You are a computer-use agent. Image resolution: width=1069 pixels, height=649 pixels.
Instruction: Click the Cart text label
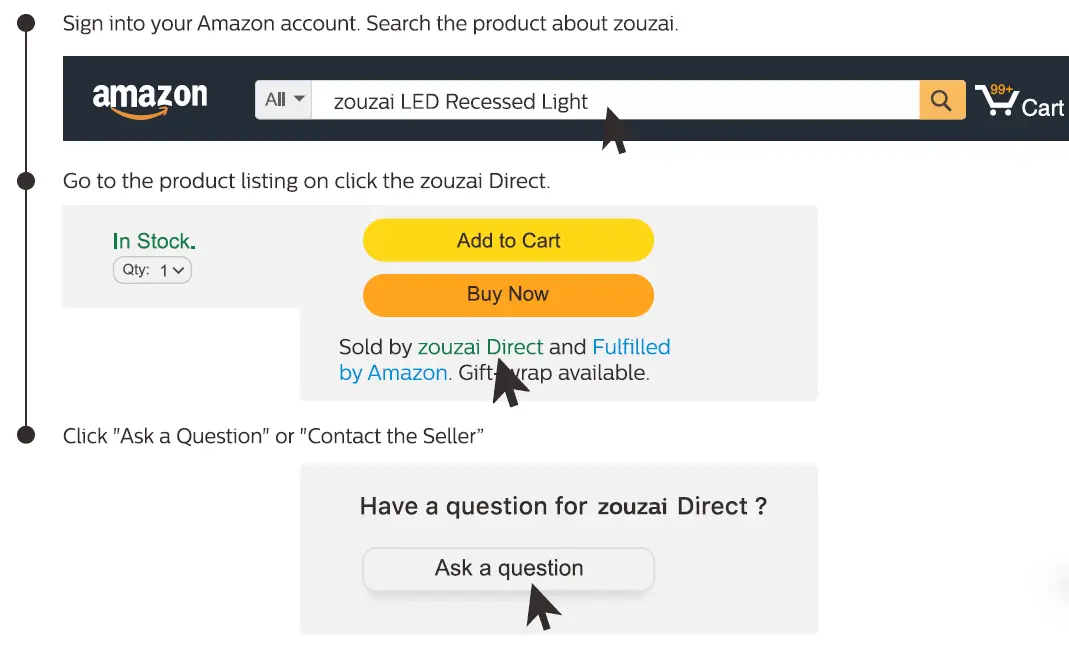(1043, 108)
